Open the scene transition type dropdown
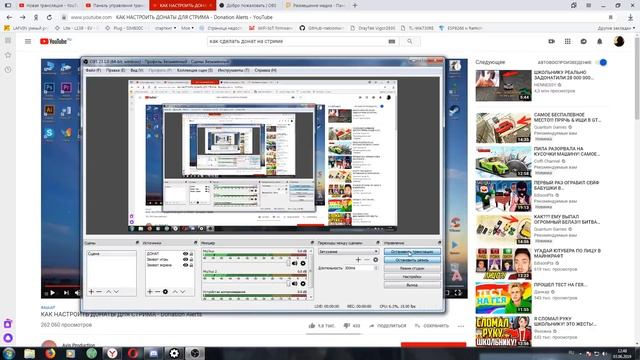This screenshot has height=360, width=640. coord(348,252)
